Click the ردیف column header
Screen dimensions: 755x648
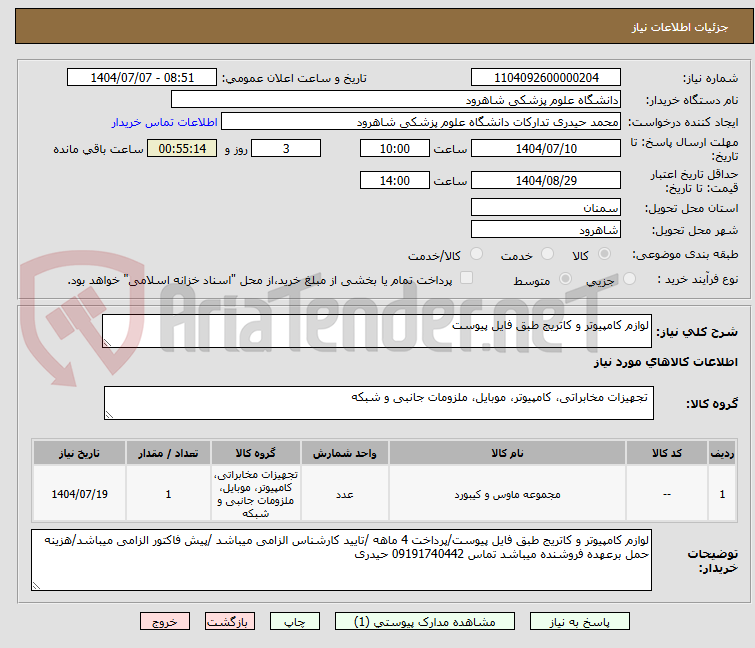[x=722, y=453]
